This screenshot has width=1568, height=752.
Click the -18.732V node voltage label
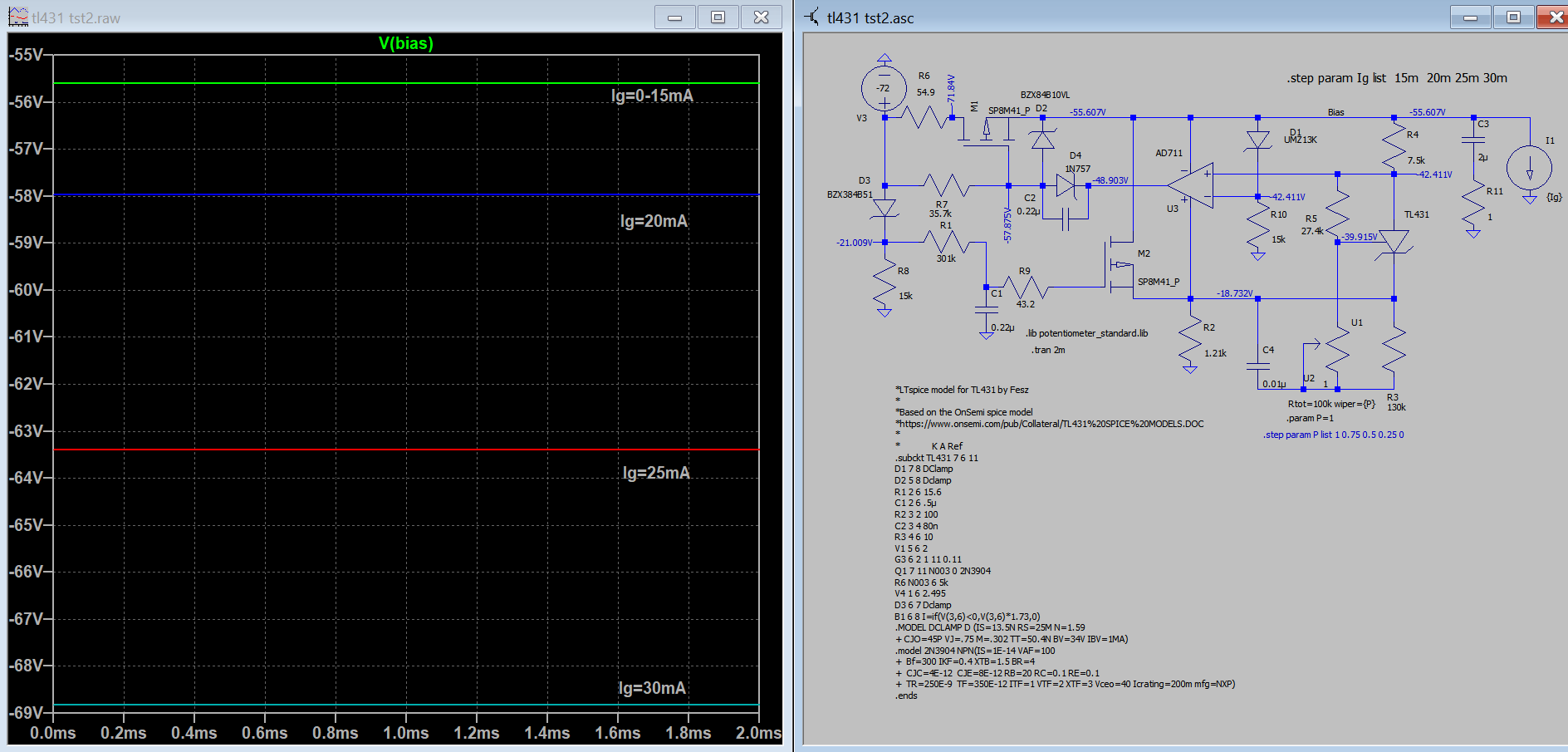pyautogui.click(x=1234, y=293)
